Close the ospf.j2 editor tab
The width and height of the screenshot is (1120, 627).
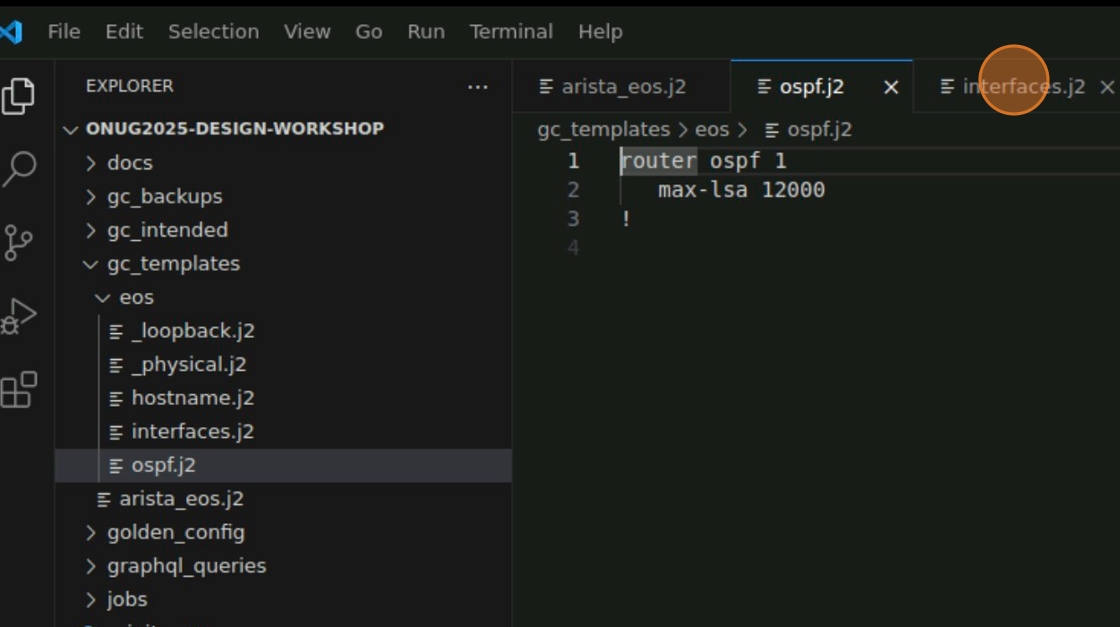[891, 87]
